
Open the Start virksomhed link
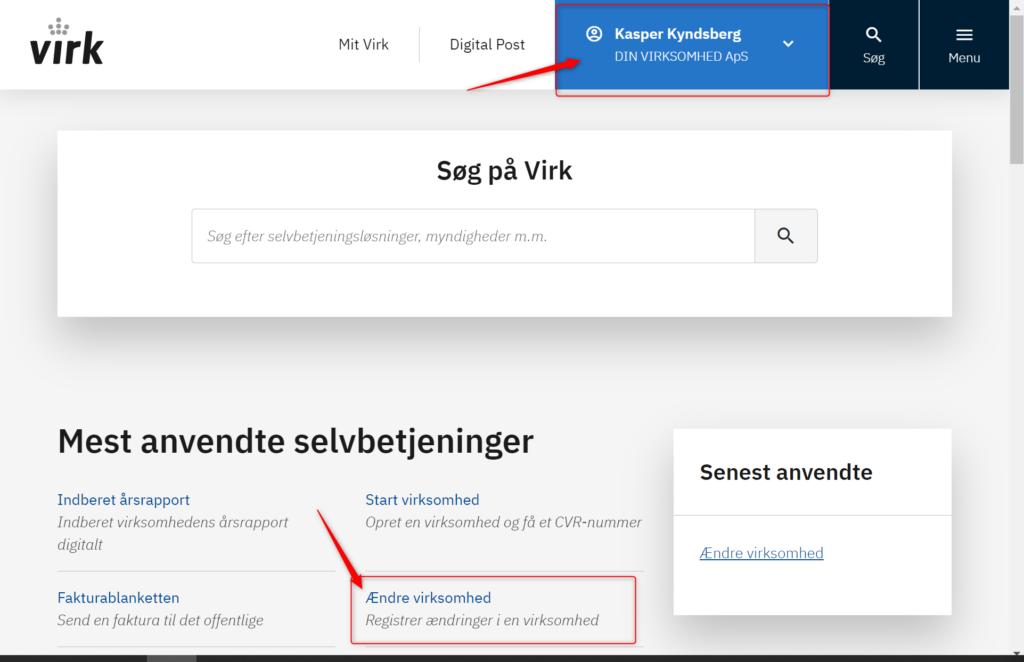[x=422, y=499]
